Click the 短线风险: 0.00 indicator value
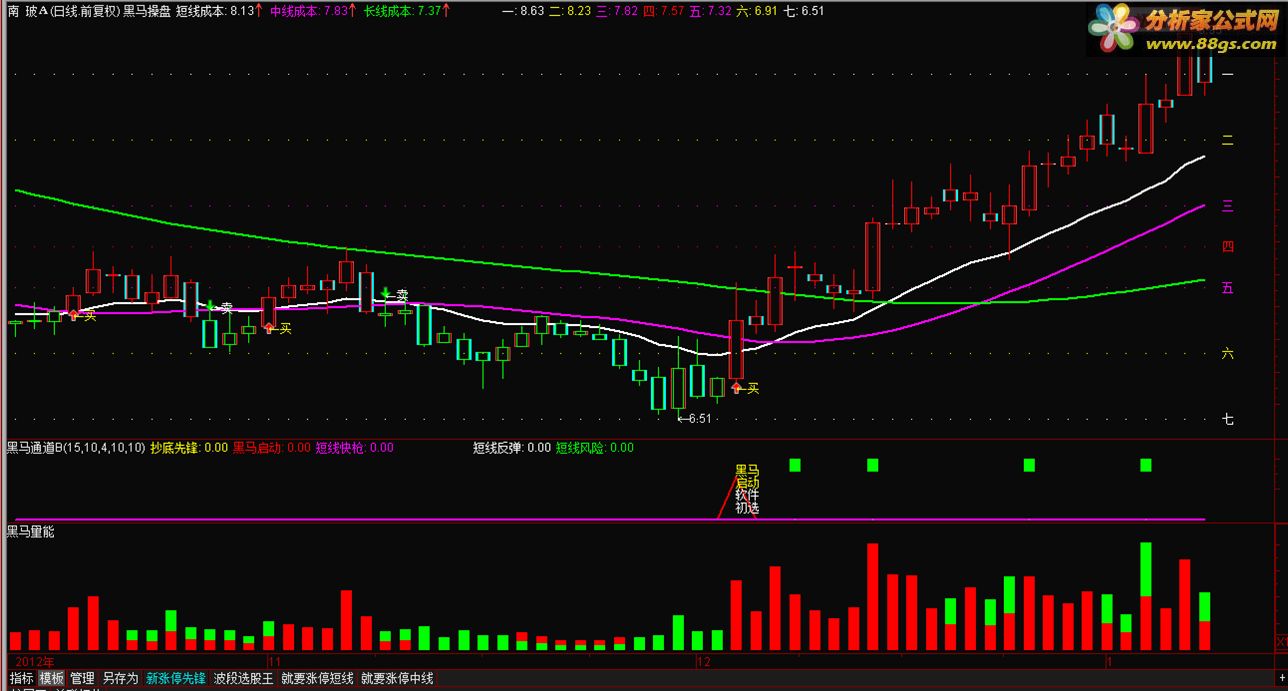This screenshot has height=691, width=1288. 595,448
